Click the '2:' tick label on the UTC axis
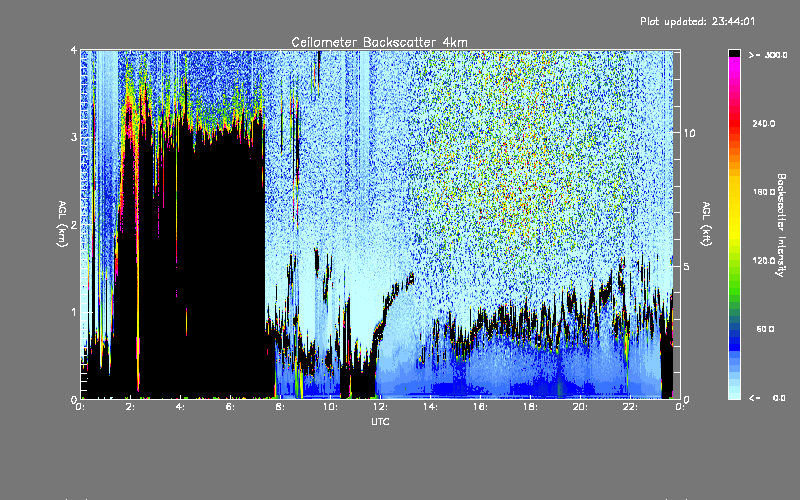Screen dimensions: 800x500 tap(131, 407)
